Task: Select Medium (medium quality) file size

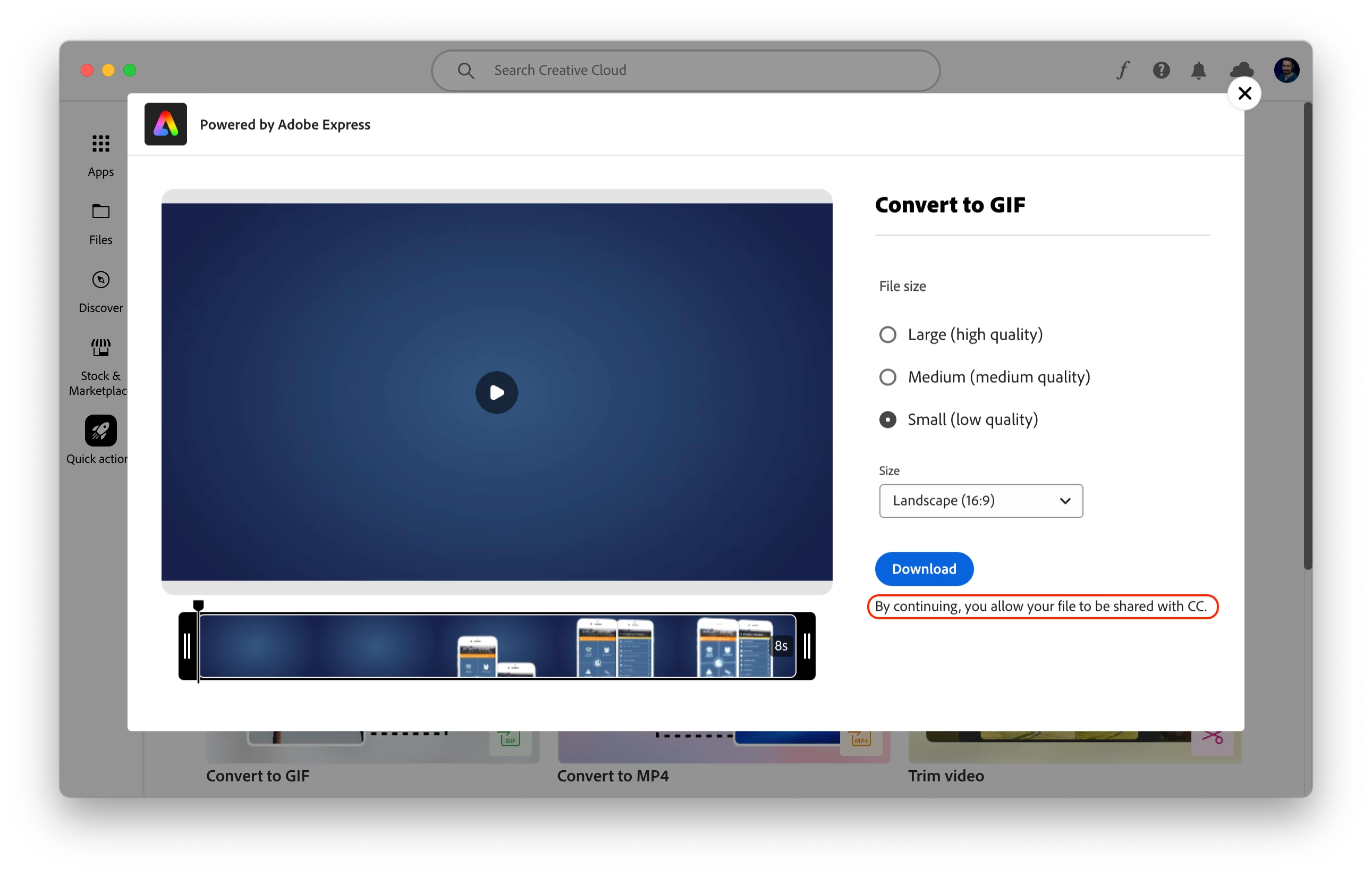Action: coord(887,377)
